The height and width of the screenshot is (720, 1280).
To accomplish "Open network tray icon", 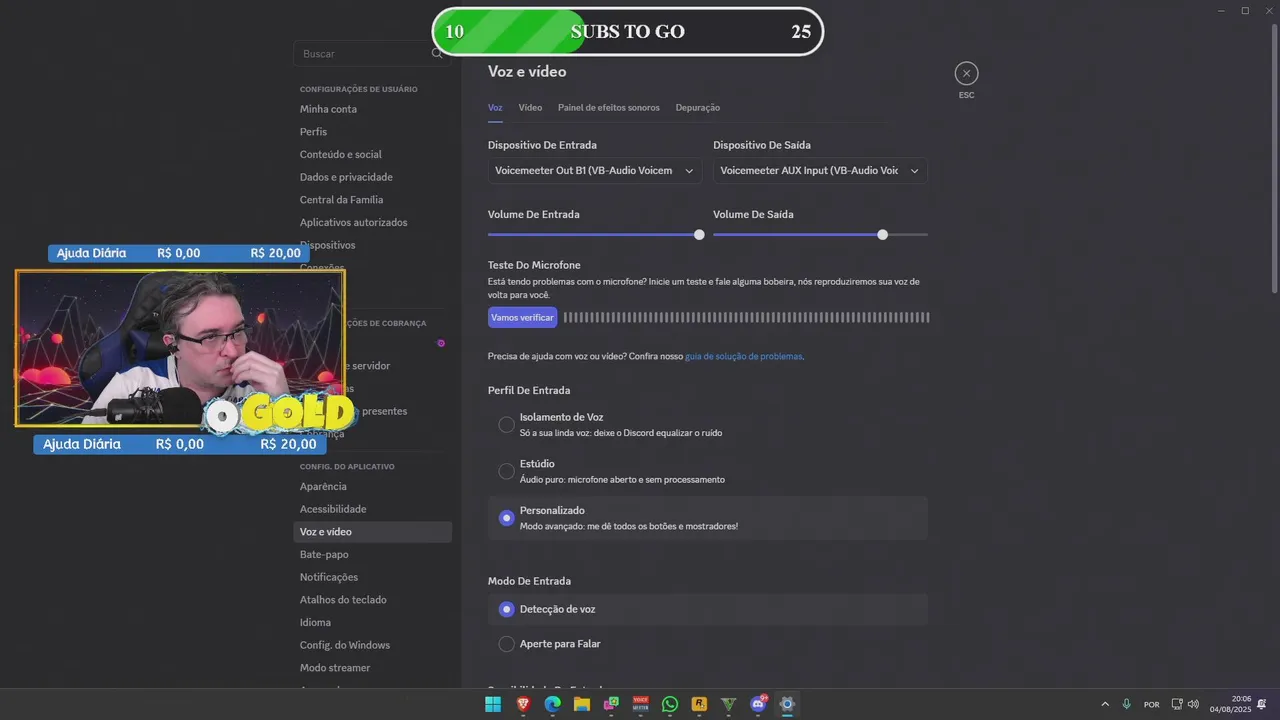I will point(1177,704).
